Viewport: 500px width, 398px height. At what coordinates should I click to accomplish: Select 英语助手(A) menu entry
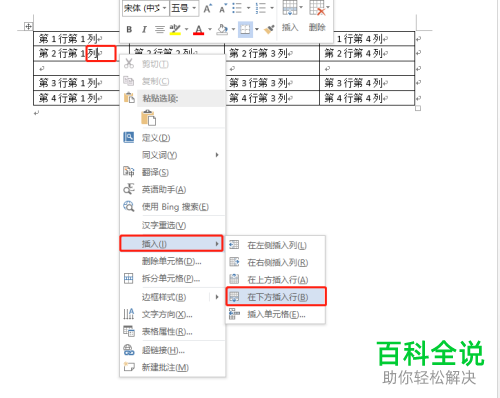[x=172, y=190]
